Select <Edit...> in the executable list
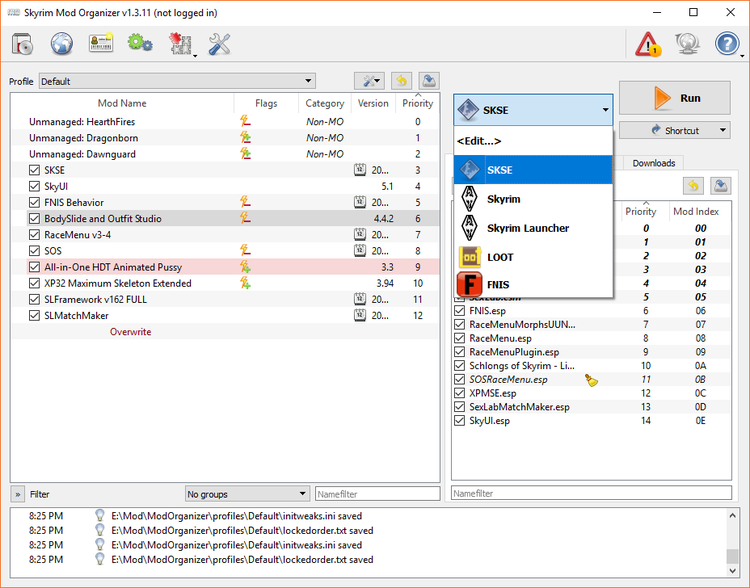This screenshot has width=750, height=588. coord(533,141)
